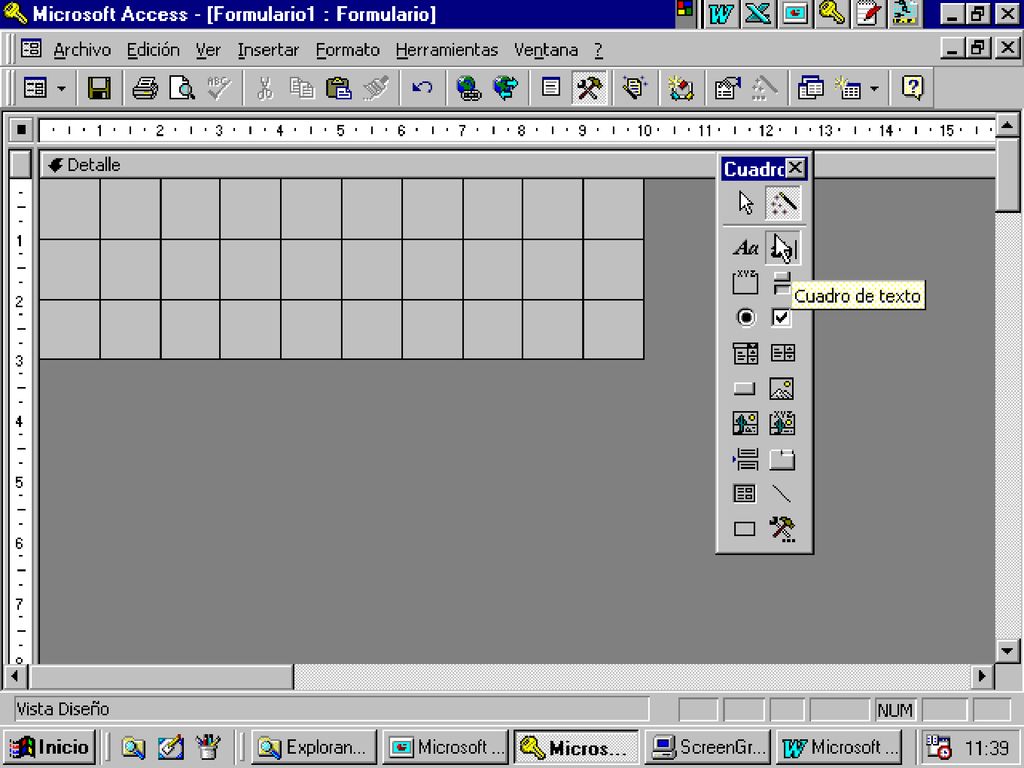Select the Unbound Object Frame tool
Screen dimensions: 1024x768
click(745, 423)
